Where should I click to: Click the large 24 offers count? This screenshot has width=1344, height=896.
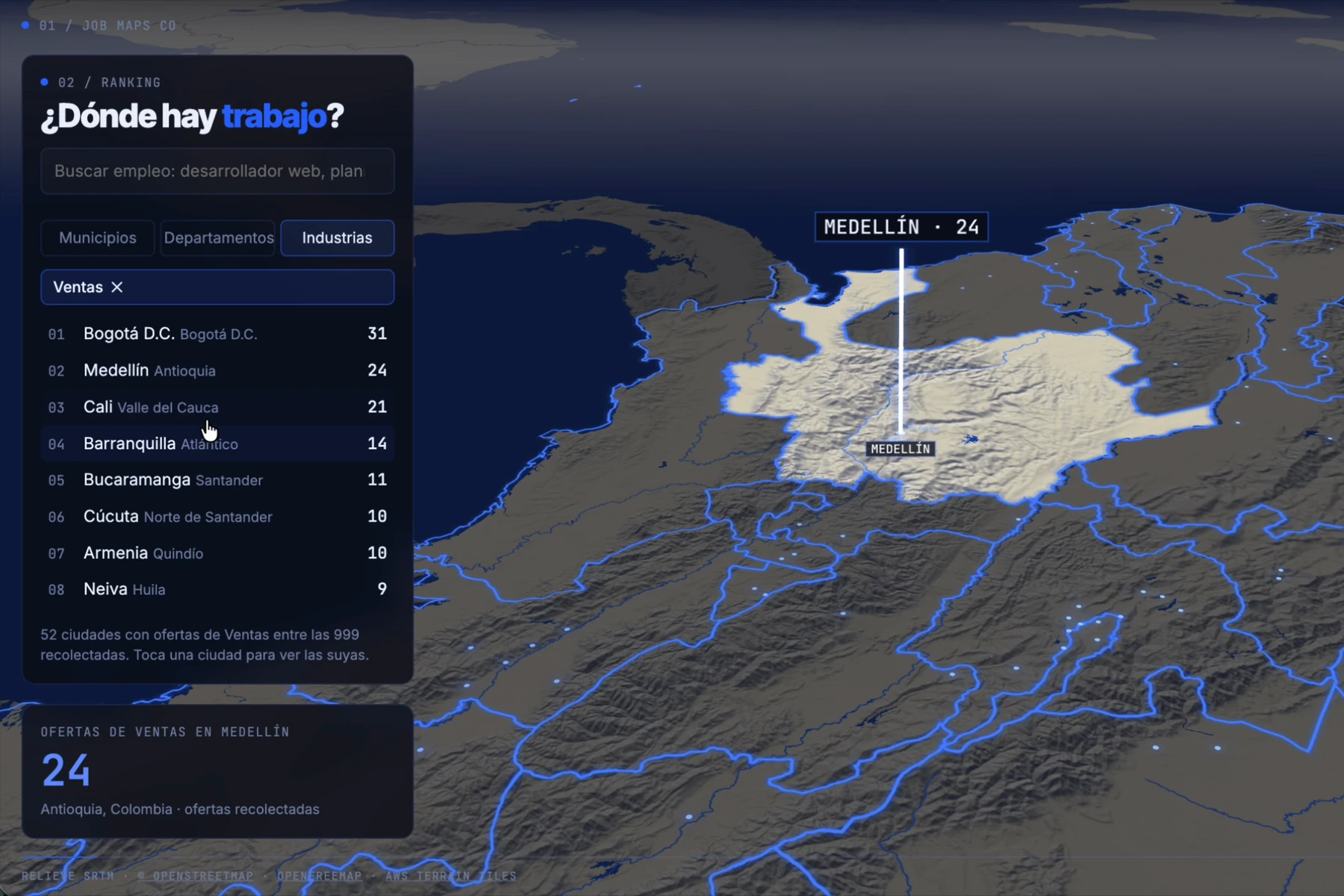pos(66,771)
